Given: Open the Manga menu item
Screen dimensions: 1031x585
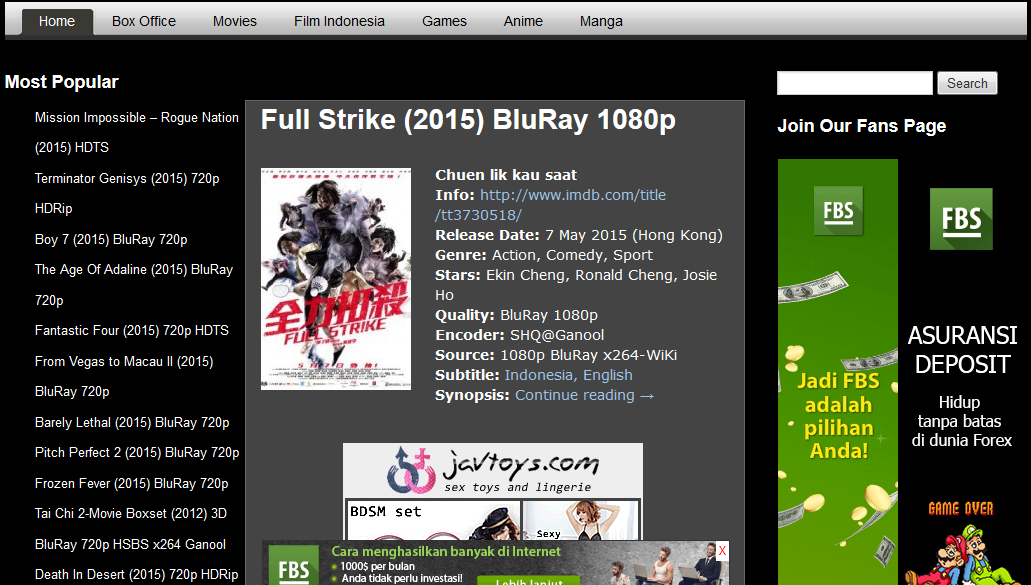Looking at the screenshot, I should point(601,21).
